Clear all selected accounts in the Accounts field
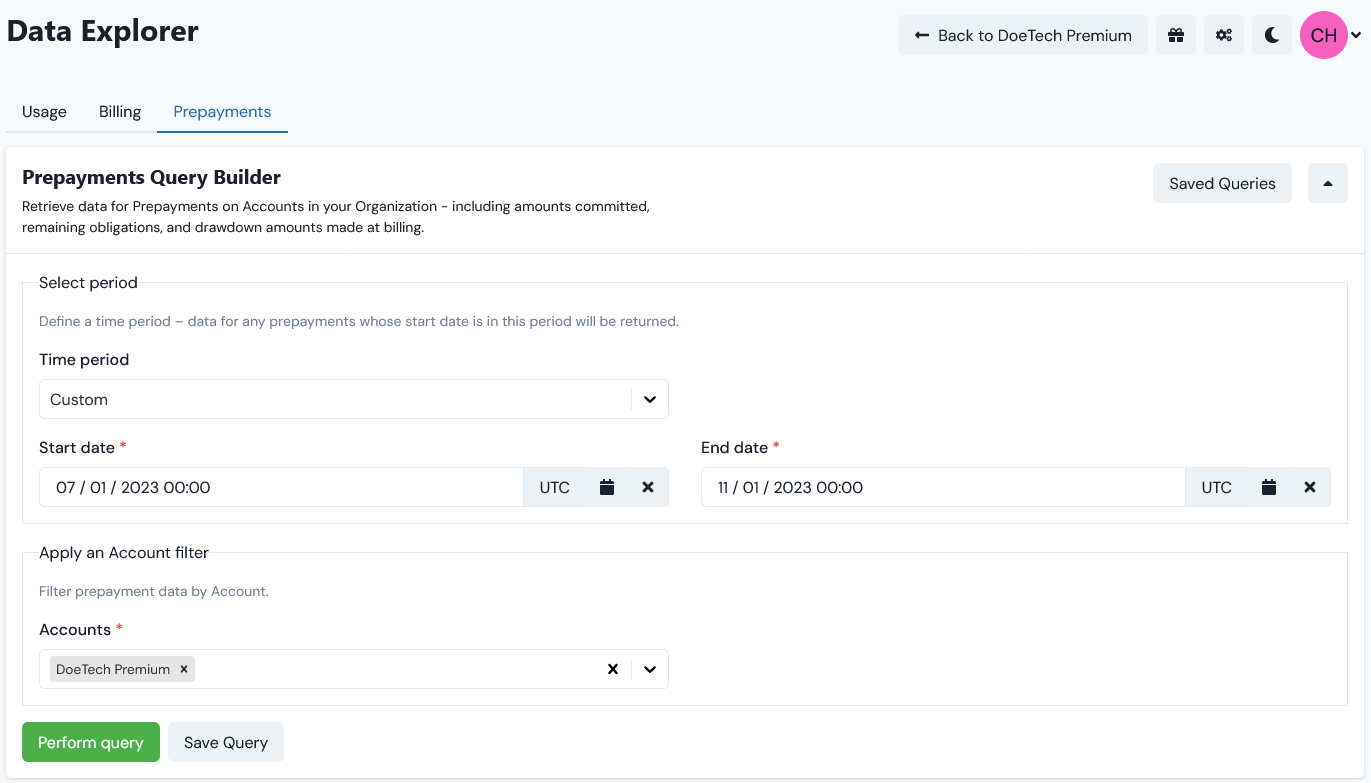The height and width of the screenshot is (783, 1371). pyautogui.click(x=613, y=669)
